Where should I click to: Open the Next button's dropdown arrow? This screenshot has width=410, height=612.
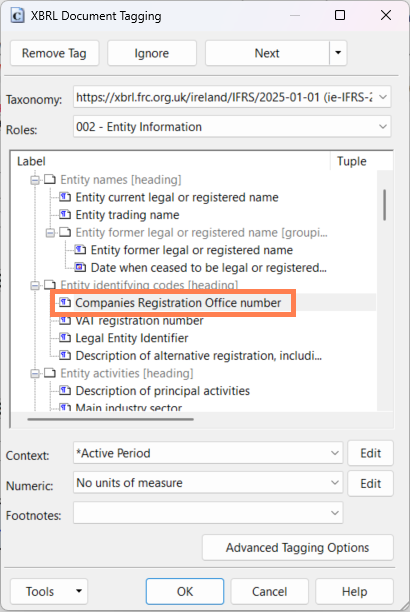(338, 53)
